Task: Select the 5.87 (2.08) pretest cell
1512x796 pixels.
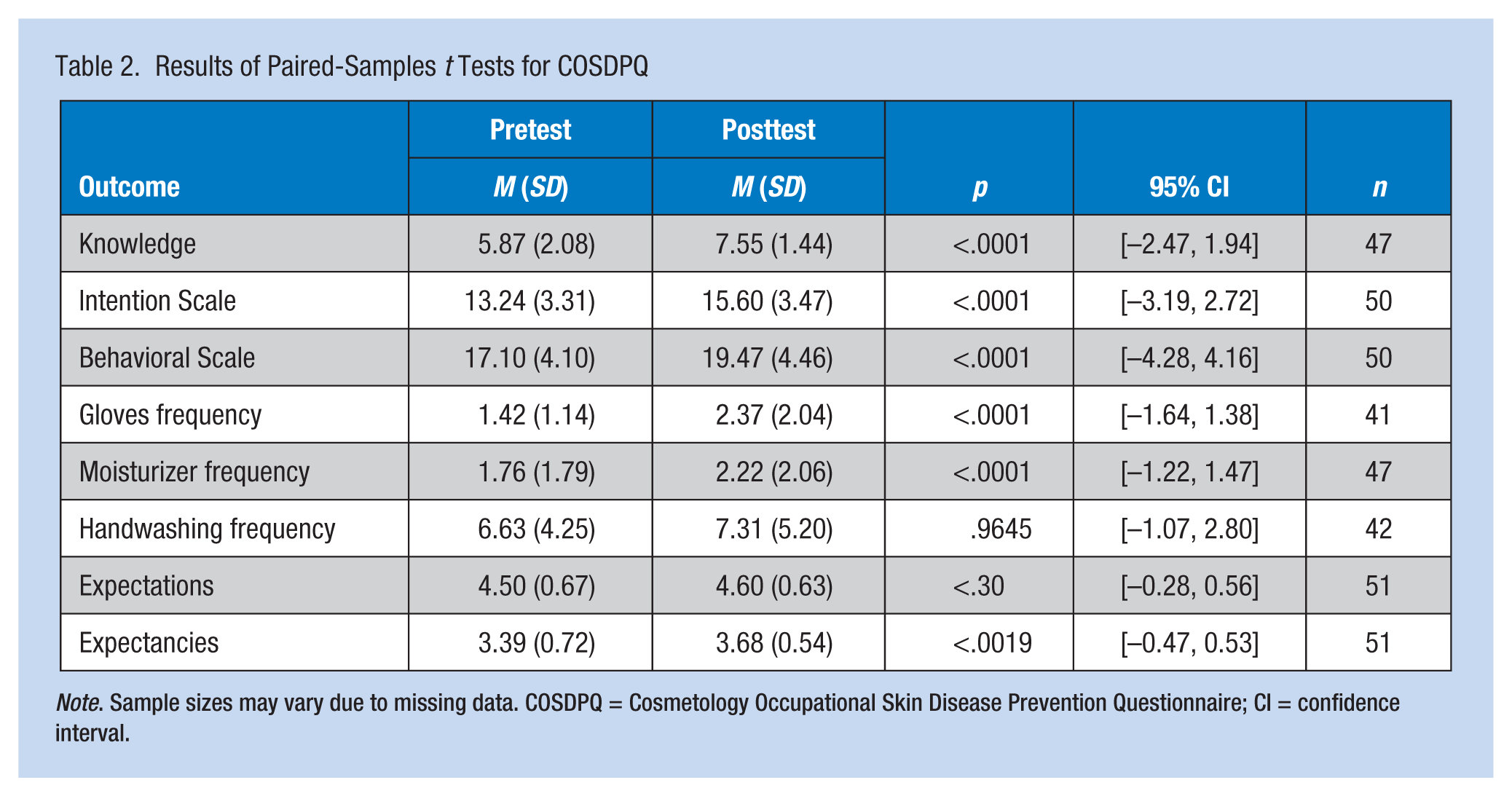Action: (x=536, y=244)
